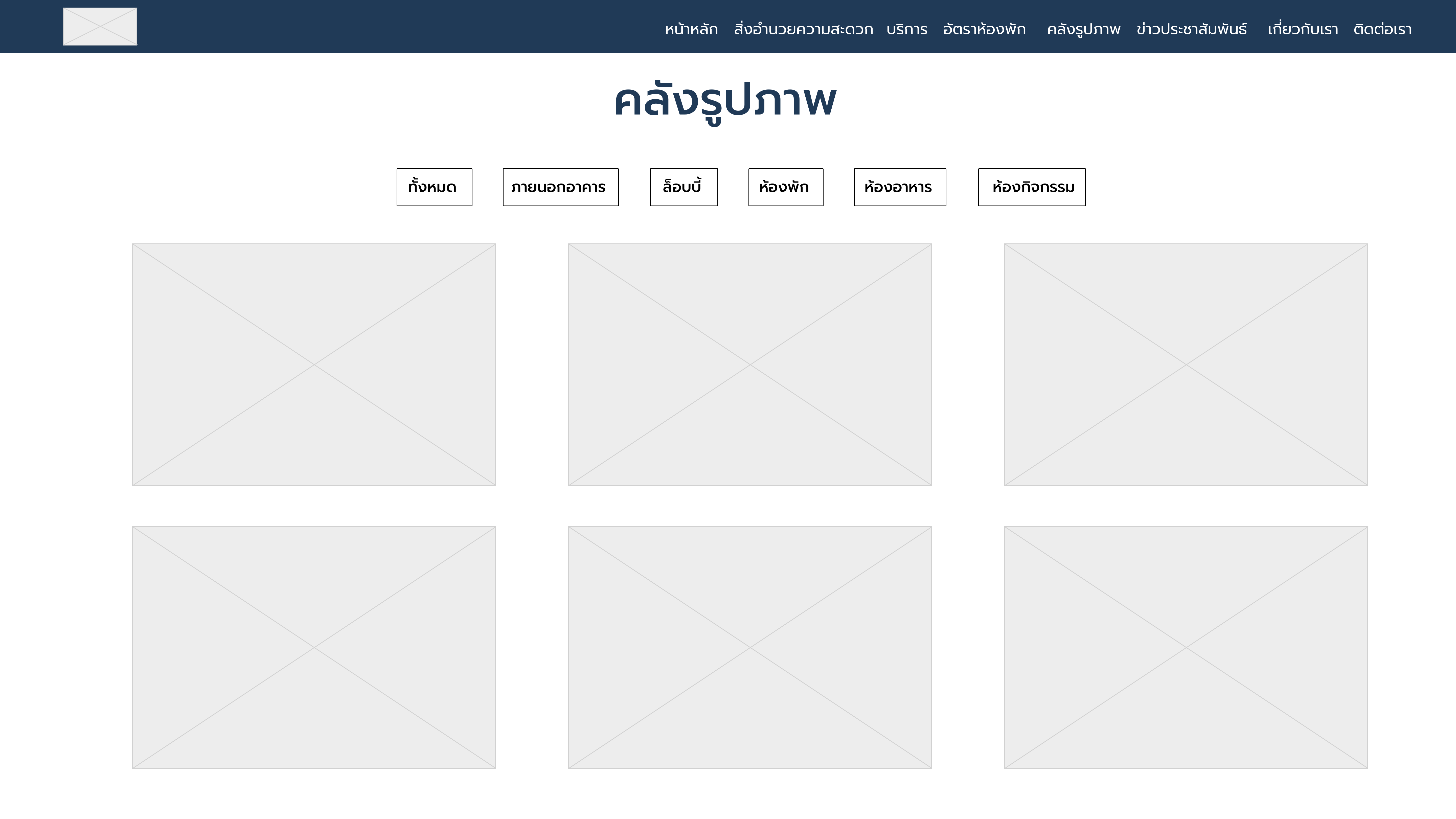Open the อัตราห้องพัก page
Image resolution: width=1456 pixels, height=819 pixels.
coord(984,29)
